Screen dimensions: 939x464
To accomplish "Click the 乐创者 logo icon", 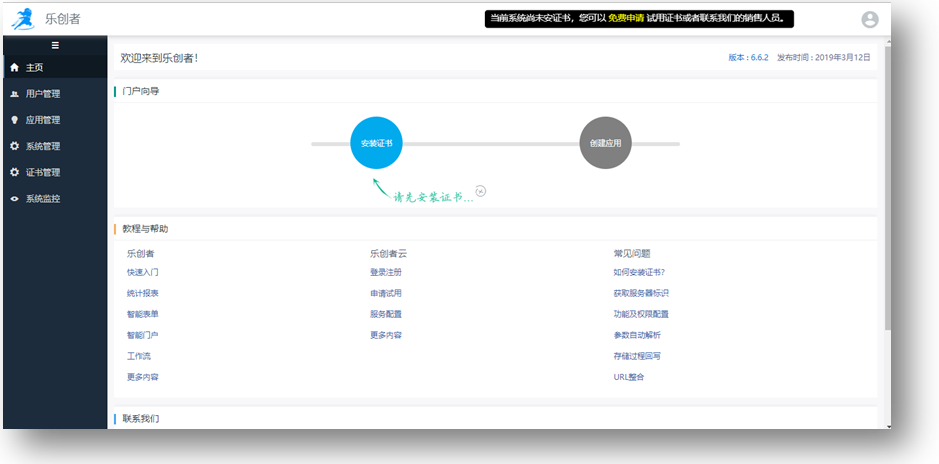I will tap(22, 19).
